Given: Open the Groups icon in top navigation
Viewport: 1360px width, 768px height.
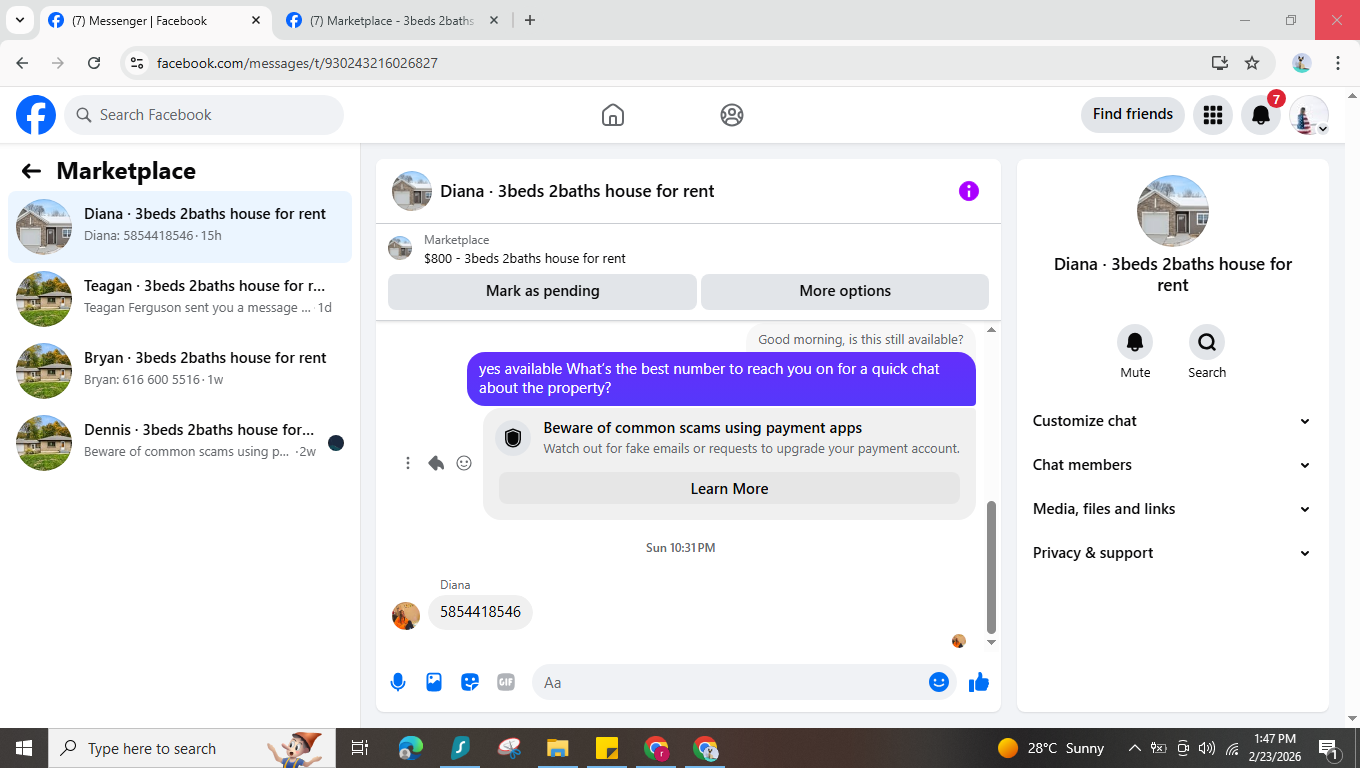Looking at the screenshot, I should [732, 115].
